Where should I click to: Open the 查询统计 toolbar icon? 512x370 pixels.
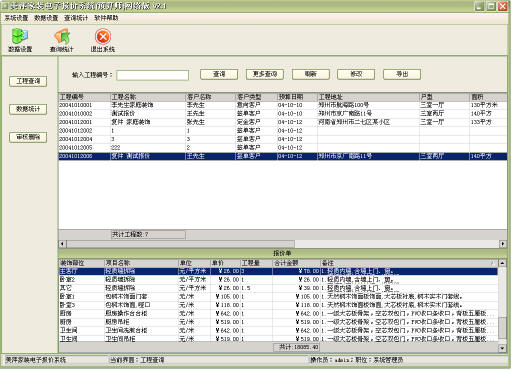point(62,40)
